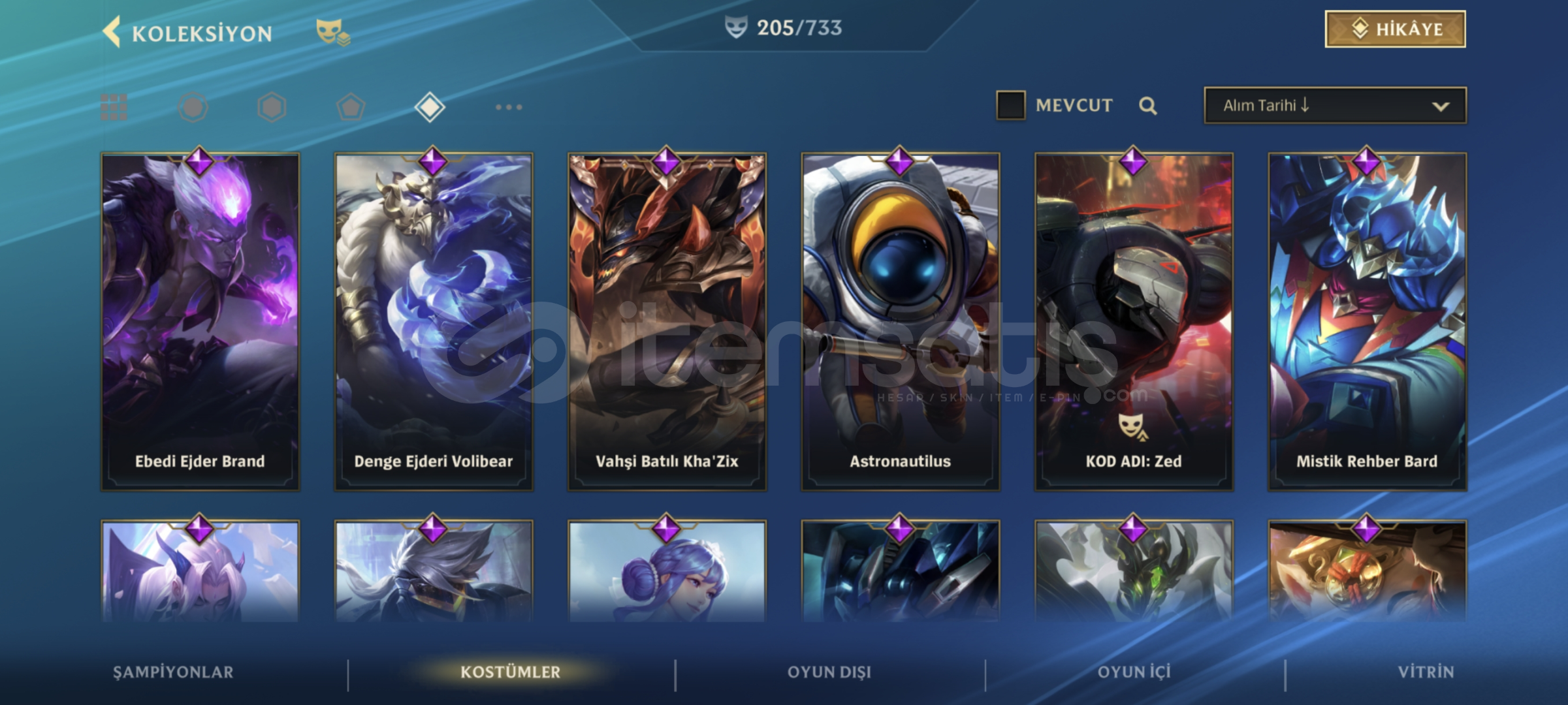Select the Astronautilus skin card

pos(900,321)
